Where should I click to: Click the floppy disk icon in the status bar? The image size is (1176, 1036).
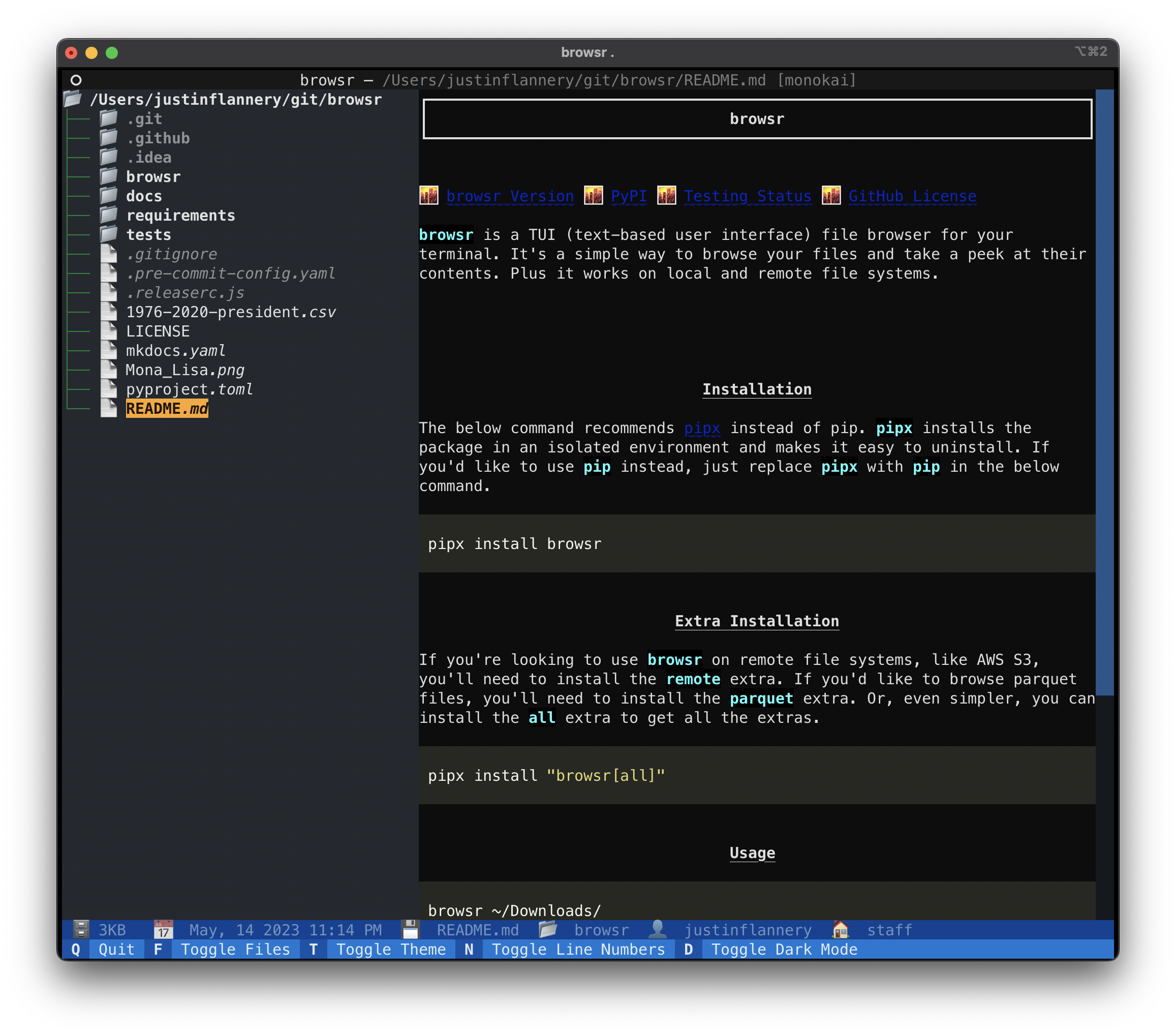pyautogui.click(x=410, y=929)
